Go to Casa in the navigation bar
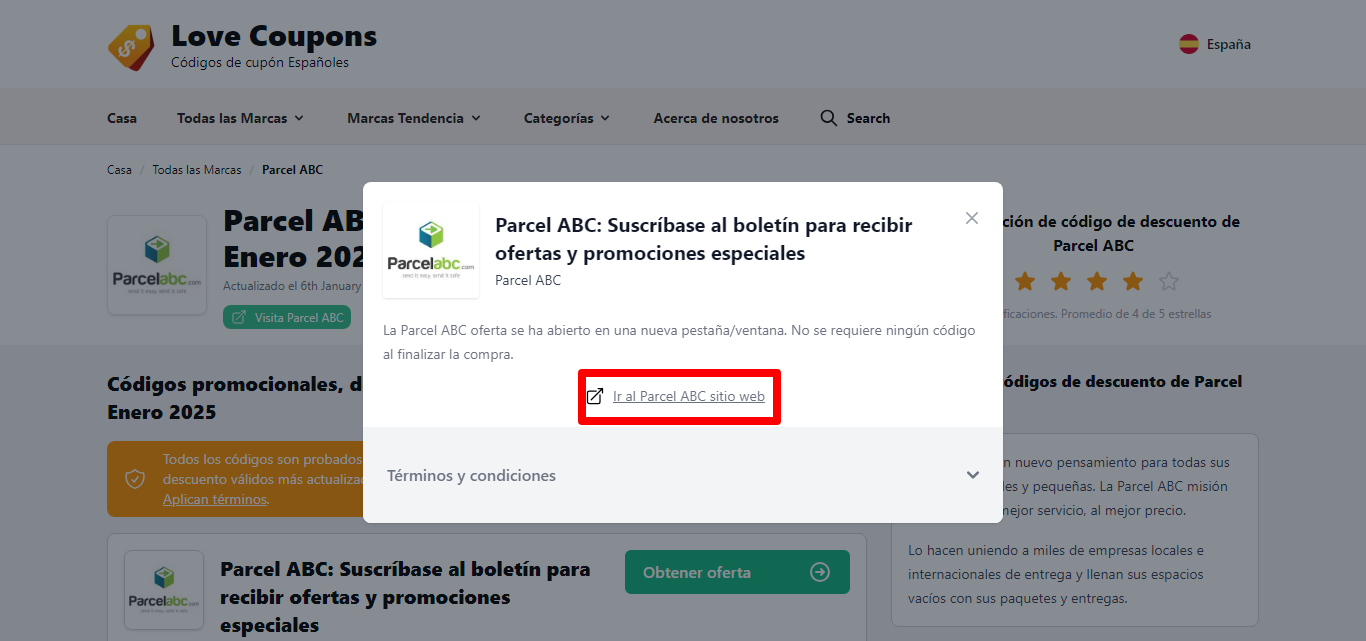Viewport: 1366px width, 641px height. [122, 118]
